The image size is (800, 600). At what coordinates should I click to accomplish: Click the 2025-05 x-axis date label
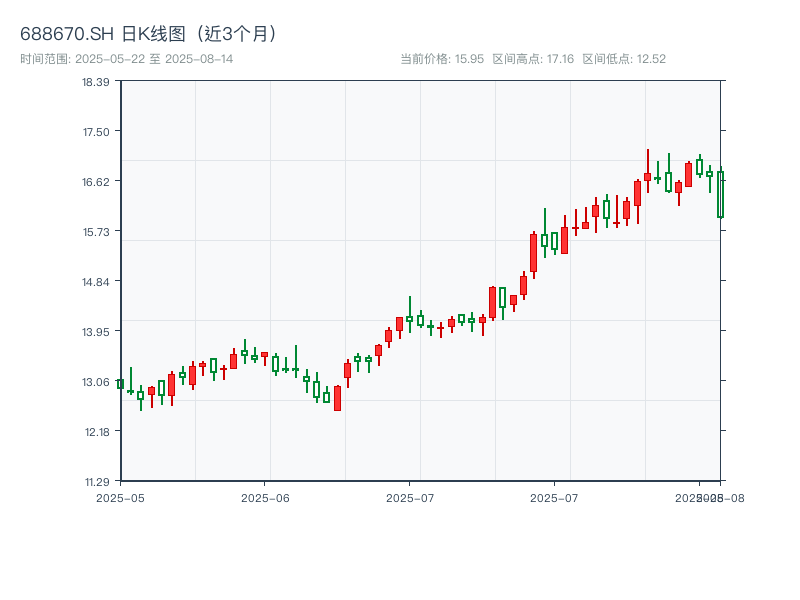[120, 497]
